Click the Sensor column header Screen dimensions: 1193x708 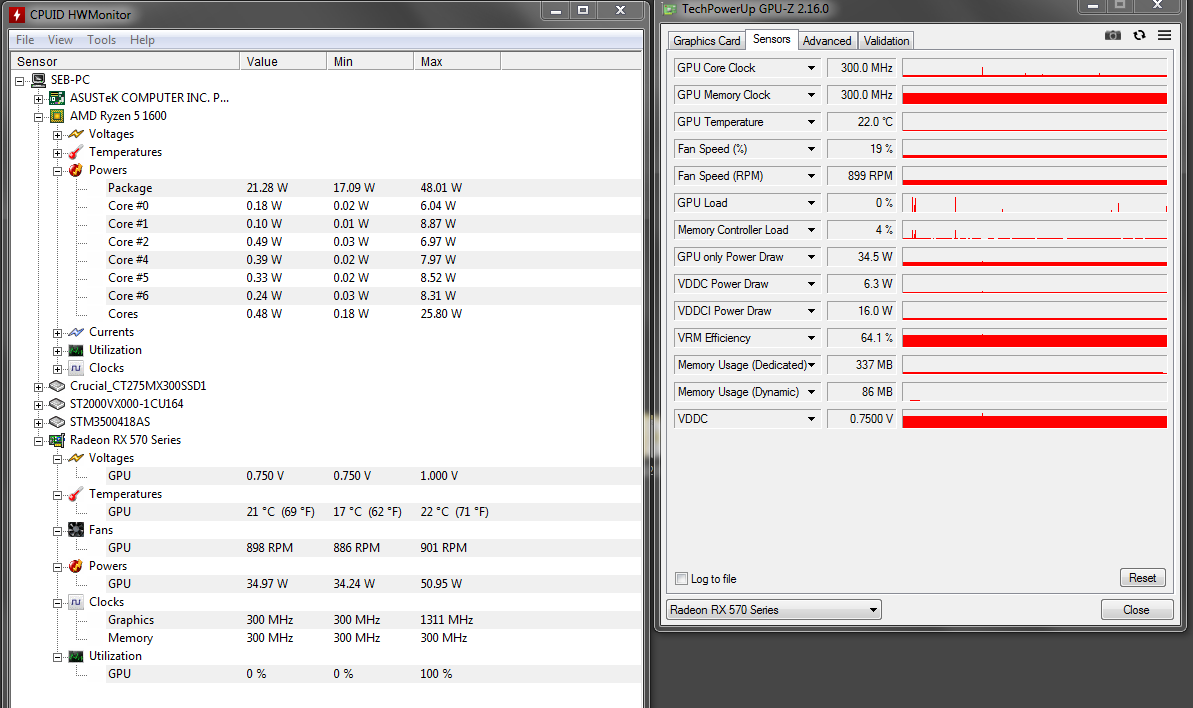[x=126, y=62]
